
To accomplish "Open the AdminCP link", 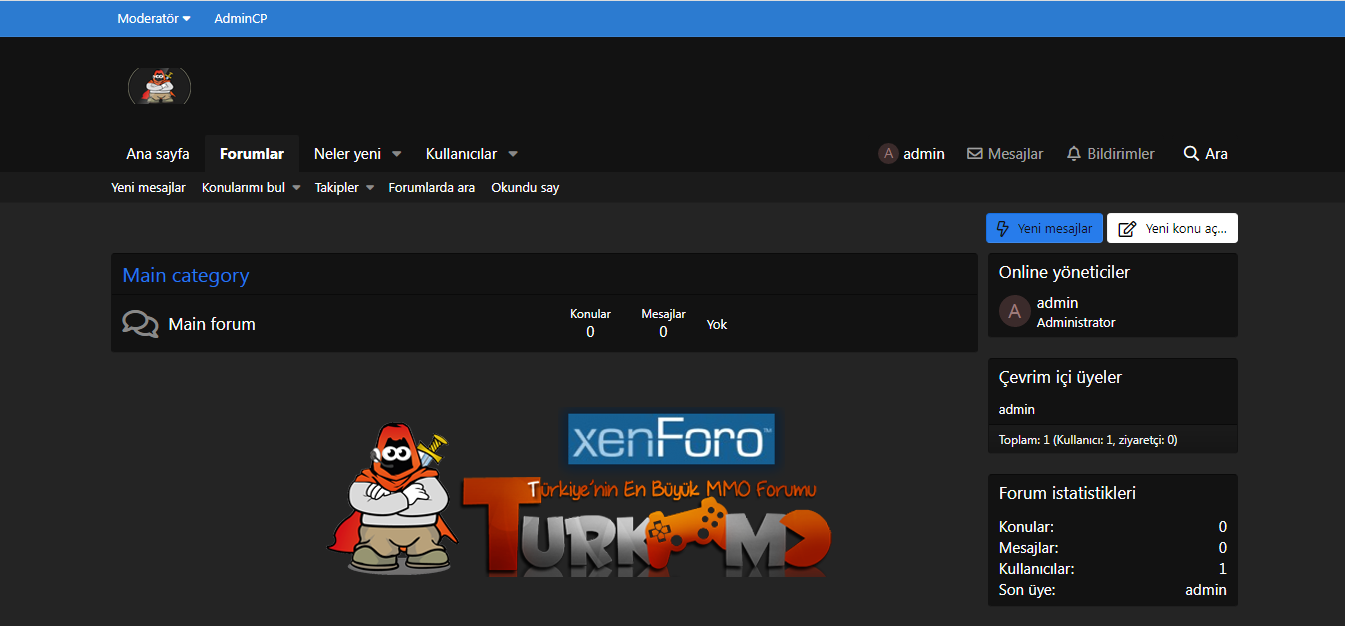I will 241,19.
